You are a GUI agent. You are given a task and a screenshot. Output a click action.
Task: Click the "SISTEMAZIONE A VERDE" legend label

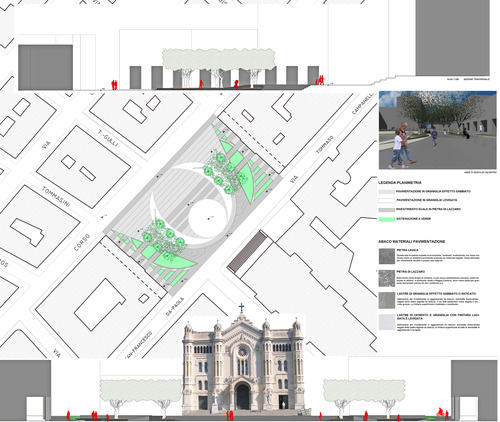[413, 219]
